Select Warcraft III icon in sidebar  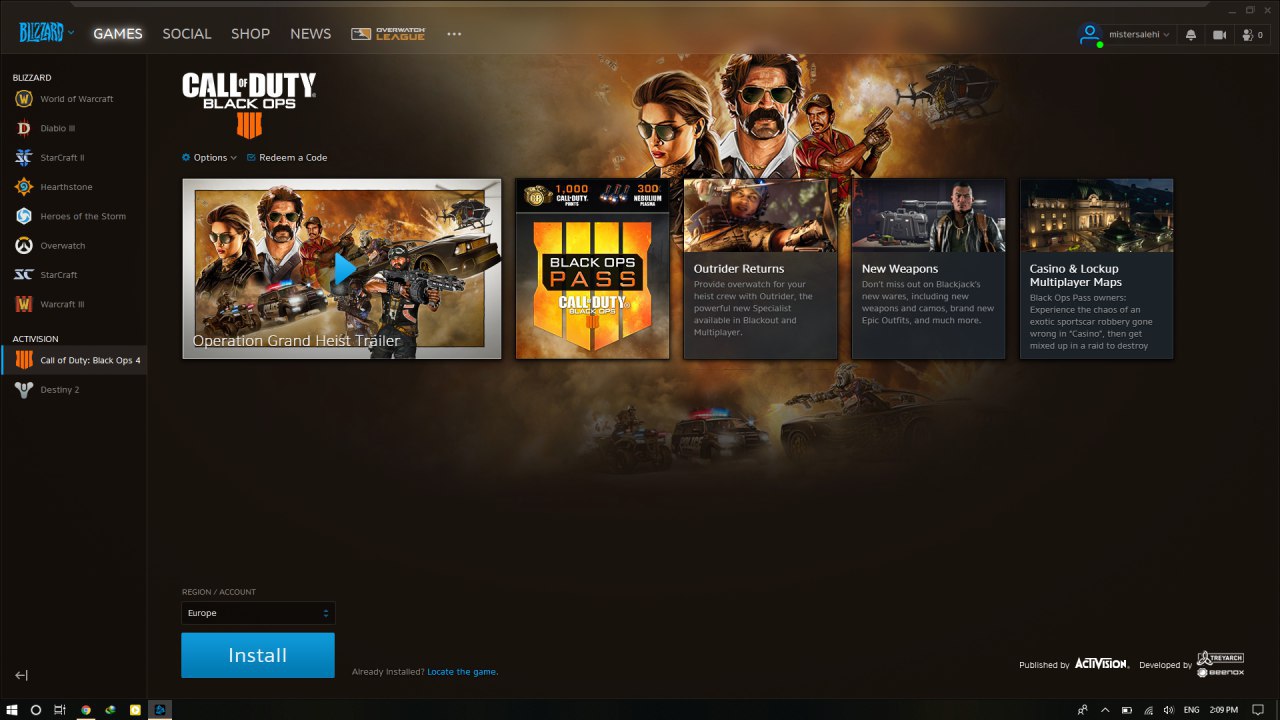point(24,304)
